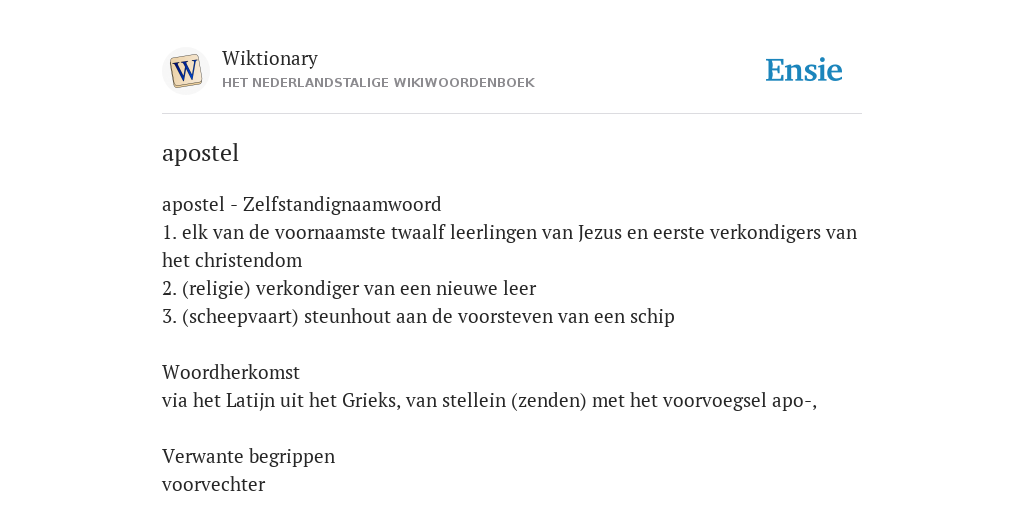The width and height of the screenshot is (1024, 512).
Task: Click the horizontal divider below the header
Action: pyautogui.click(x=512, y=114)
